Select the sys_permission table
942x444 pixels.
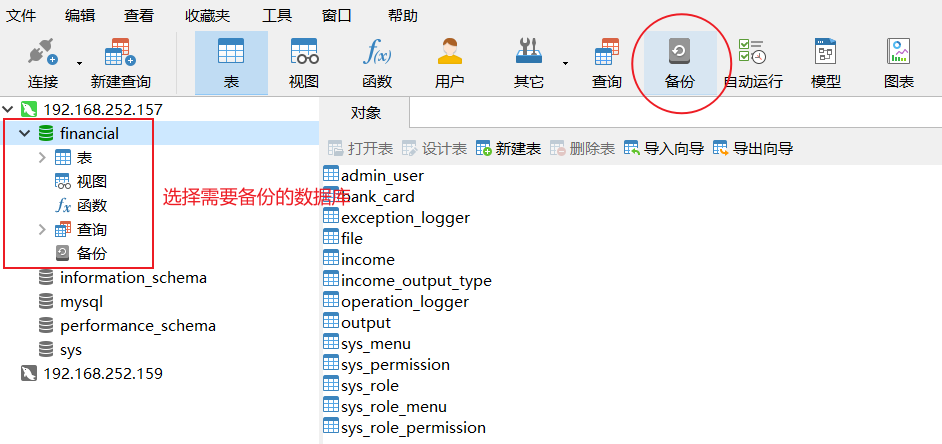coord(395,365)
